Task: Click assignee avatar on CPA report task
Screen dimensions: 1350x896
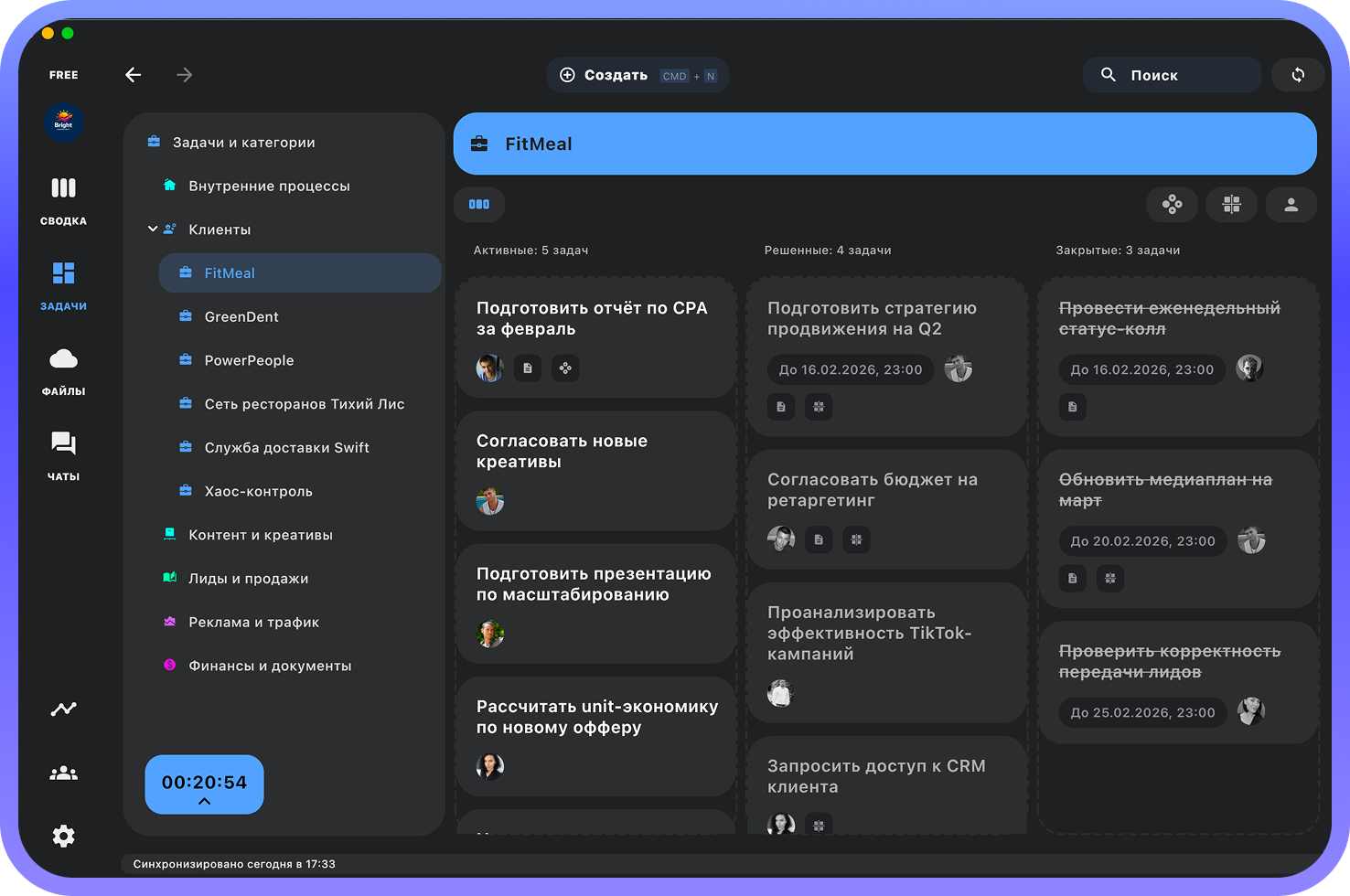Action: 490,368
